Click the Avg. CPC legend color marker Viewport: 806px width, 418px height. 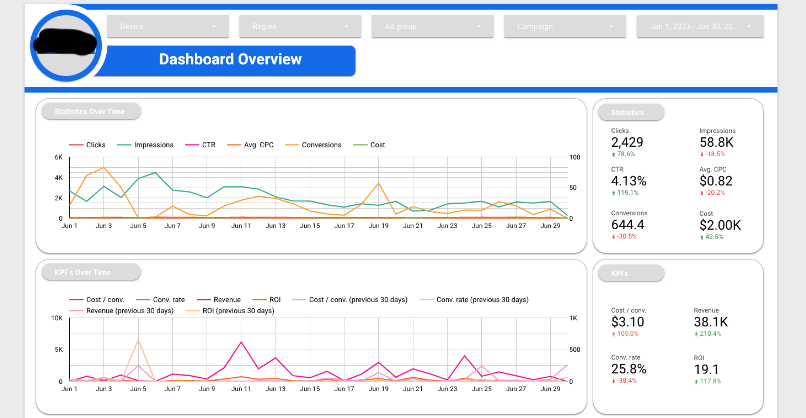pos(234,145)
